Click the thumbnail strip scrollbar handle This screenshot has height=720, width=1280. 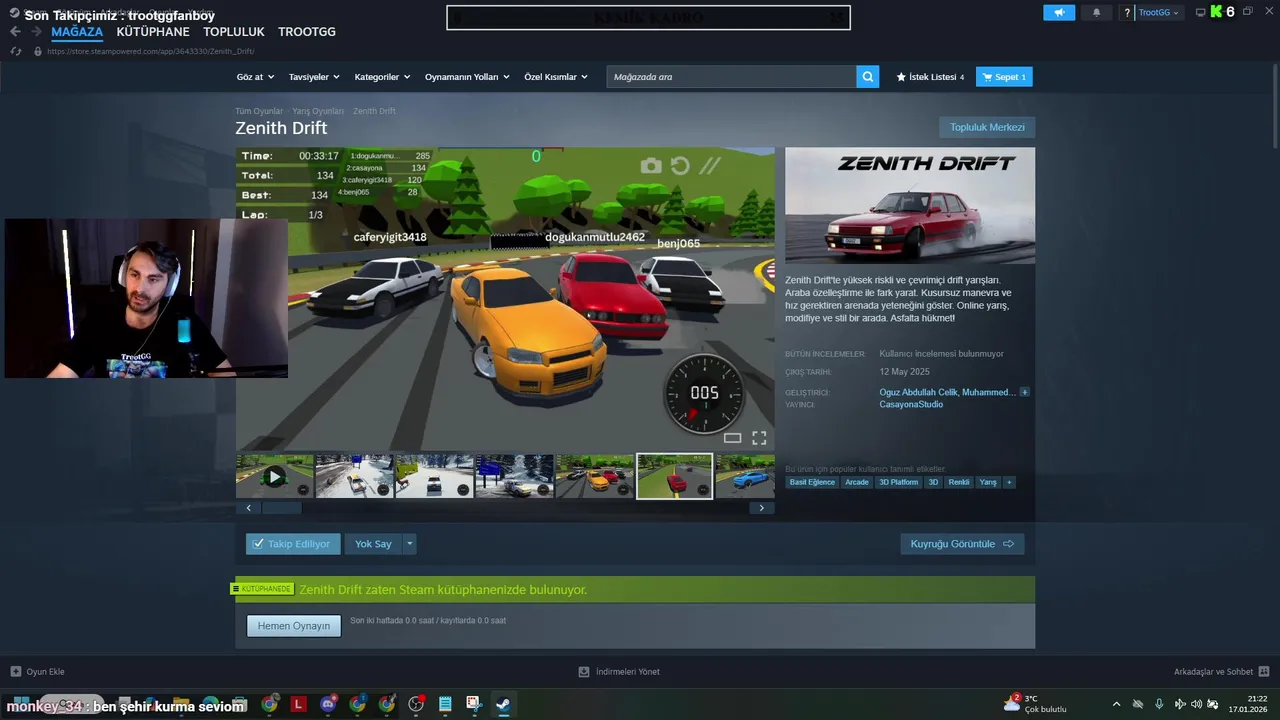coord(282,508)
